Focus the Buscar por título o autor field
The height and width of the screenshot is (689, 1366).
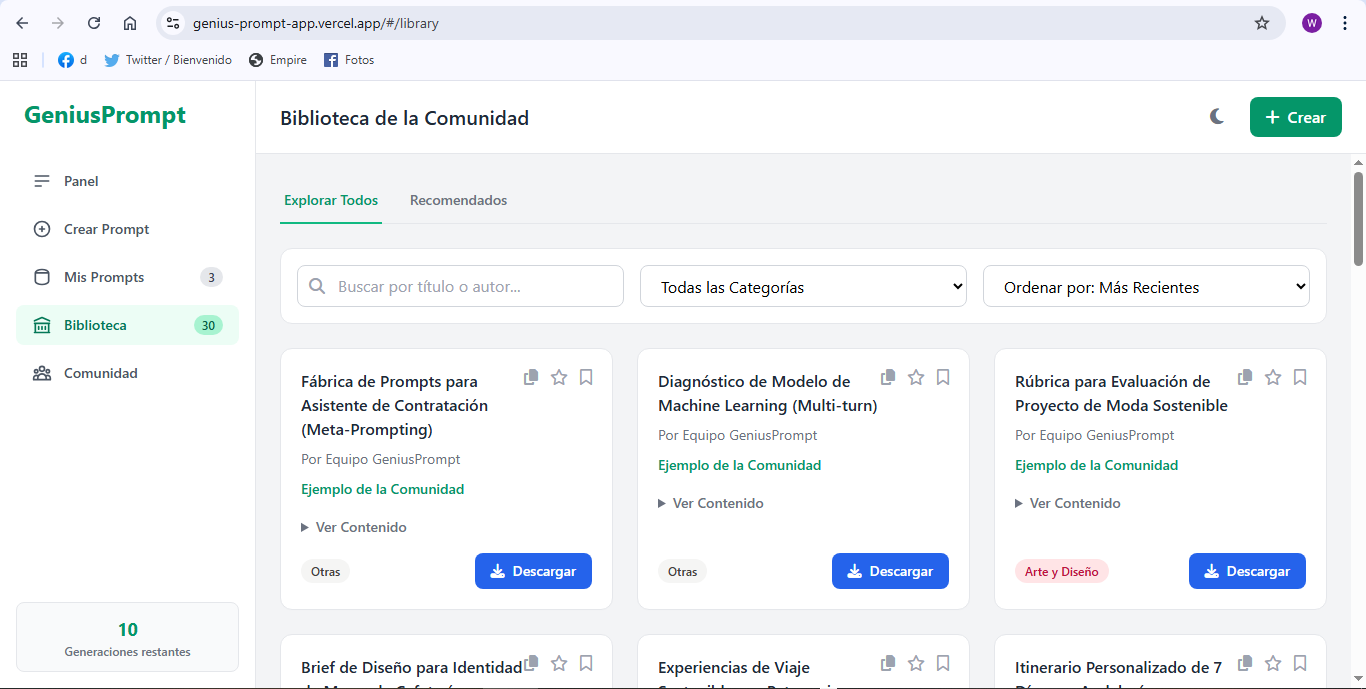pyautogui.click(x=470, y=287)
